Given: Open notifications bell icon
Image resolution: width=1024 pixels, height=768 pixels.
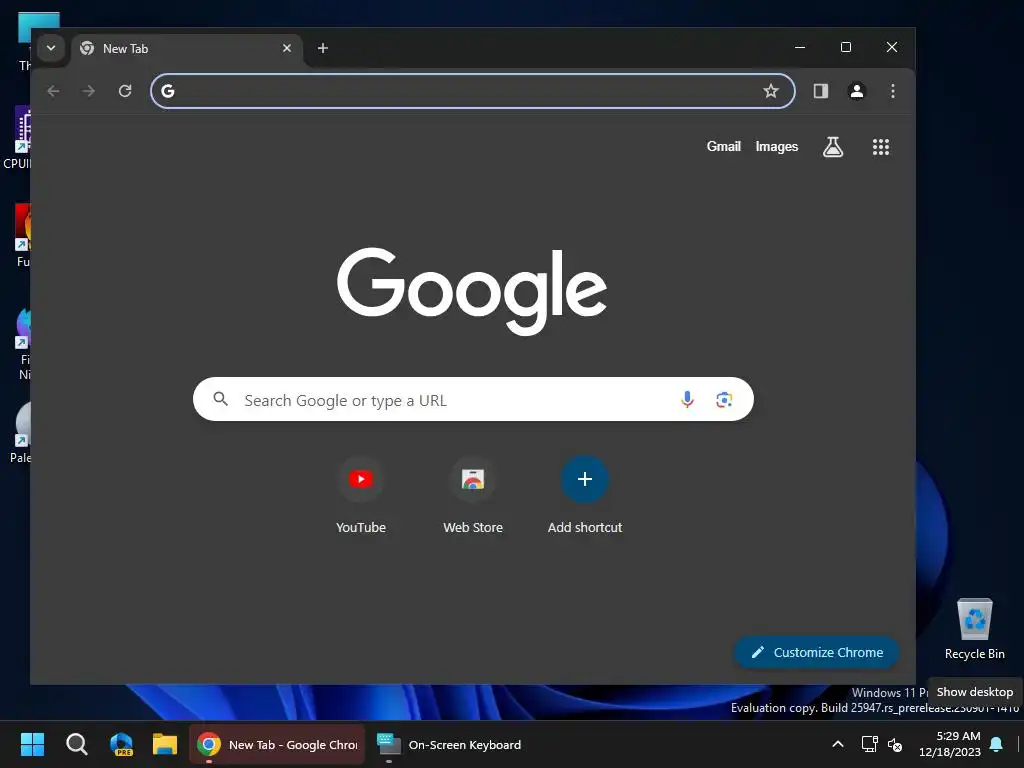Looking at the screenshot, I should (x=997, y=744).
